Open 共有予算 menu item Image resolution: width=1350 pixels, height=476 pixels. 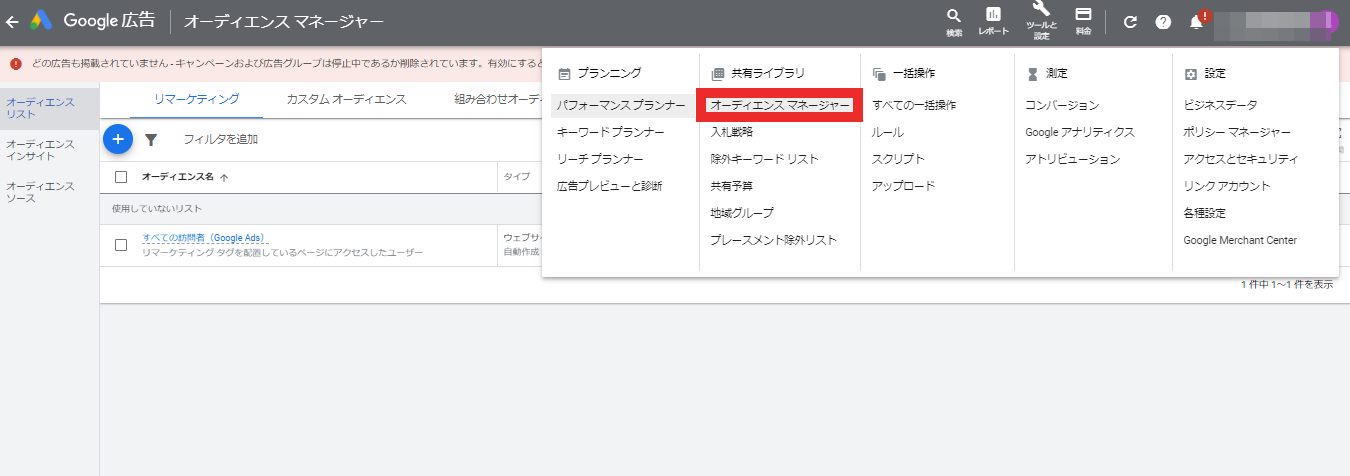(x=732, y=186)
